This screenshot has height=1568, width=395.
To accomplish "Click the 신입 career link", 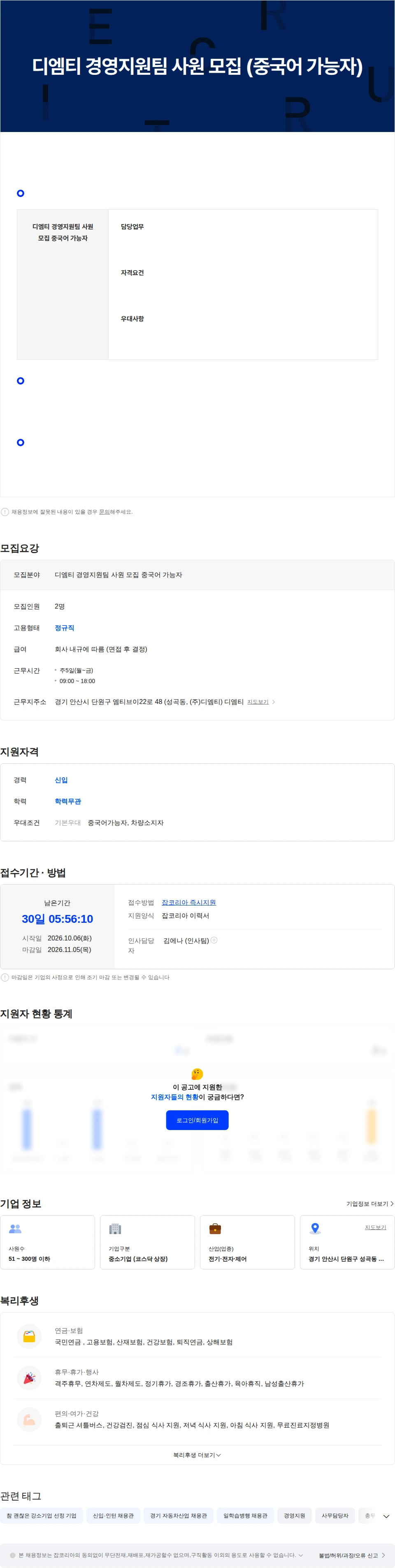I will point(61,780).
